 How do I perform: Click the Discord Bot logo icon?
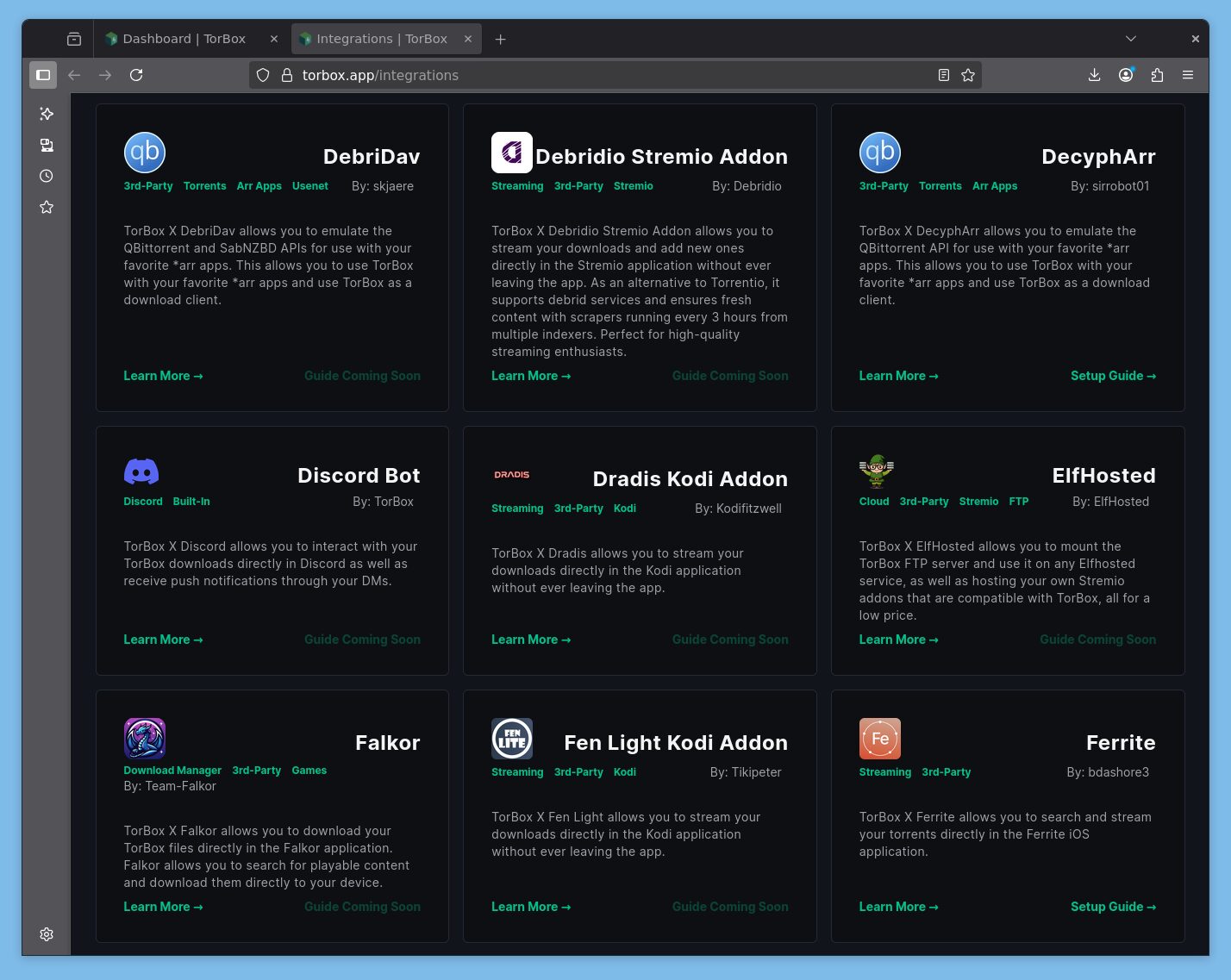point(141,471)
